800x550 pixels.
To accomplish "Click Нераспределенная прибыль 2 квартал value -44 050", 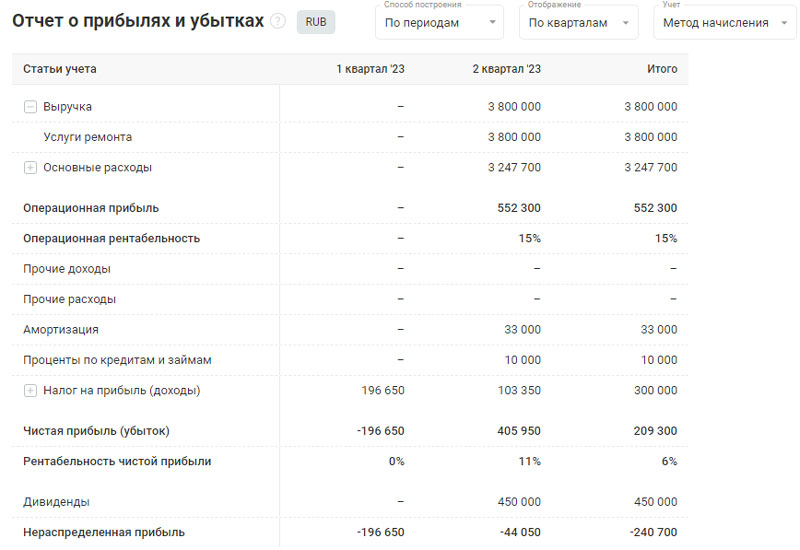I will tap(520, 532).
